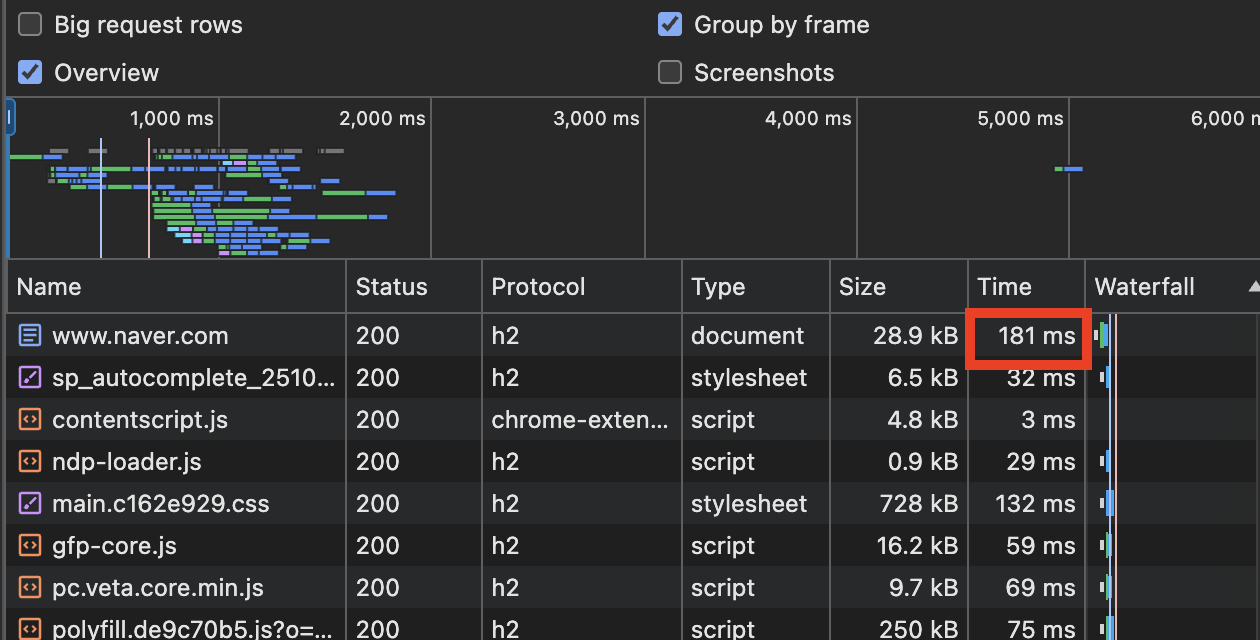Click the script icon beside contentscript.js

(30, 420)
